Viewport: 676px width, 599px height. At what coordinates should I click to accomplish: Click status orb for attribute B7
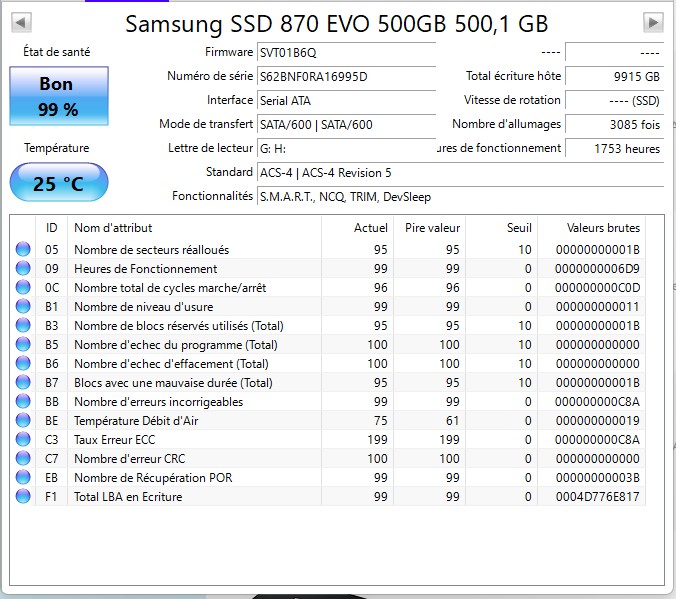click(23, 382)
